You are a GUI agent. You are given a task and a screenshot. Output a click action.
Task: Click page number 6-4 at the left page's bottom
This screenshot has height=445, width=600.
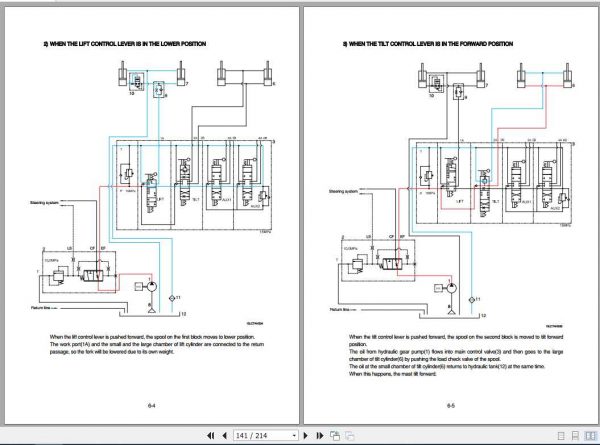(152, 405)
